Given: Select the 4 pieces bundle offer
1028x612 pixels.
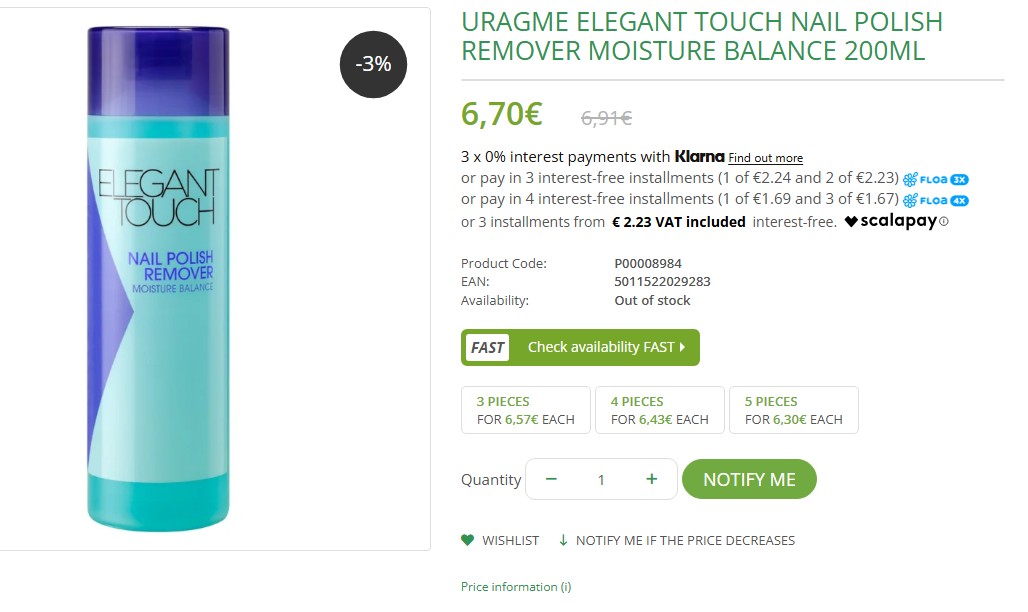Looking at the screenshot, I should pyautogui.click(x=660, y=410).
